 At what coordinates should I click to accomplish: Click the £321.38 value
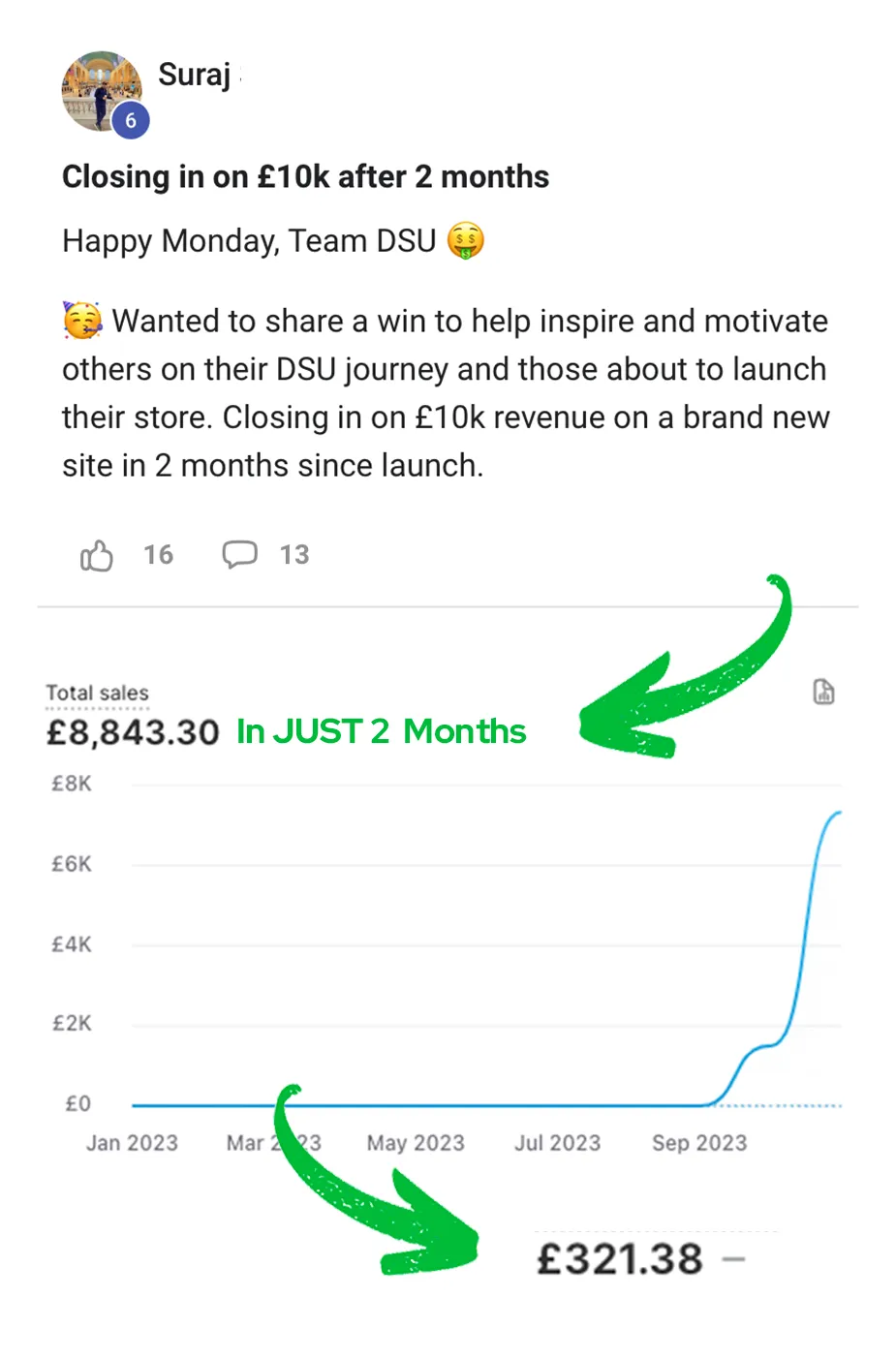click(620, 1259)
